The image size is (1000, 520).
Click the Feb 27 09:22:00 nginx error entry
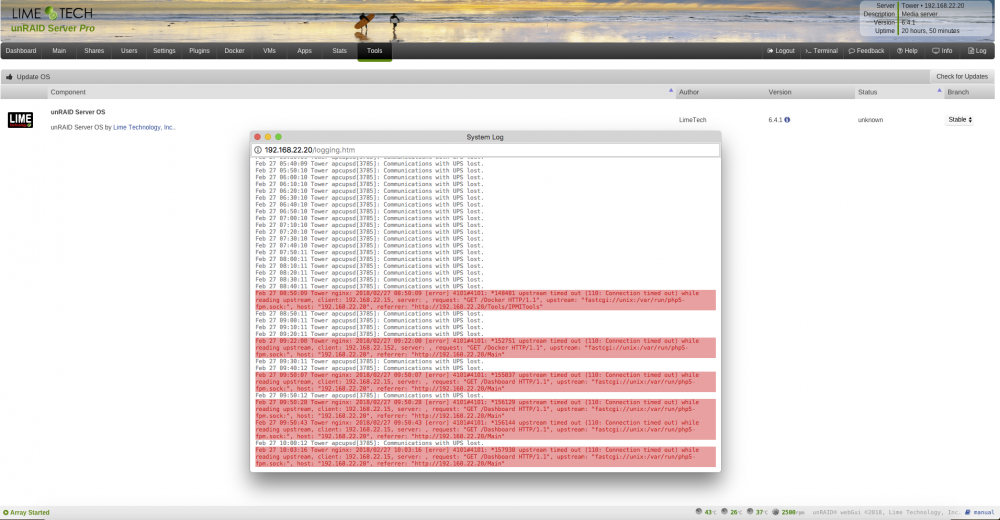point(485,348)
